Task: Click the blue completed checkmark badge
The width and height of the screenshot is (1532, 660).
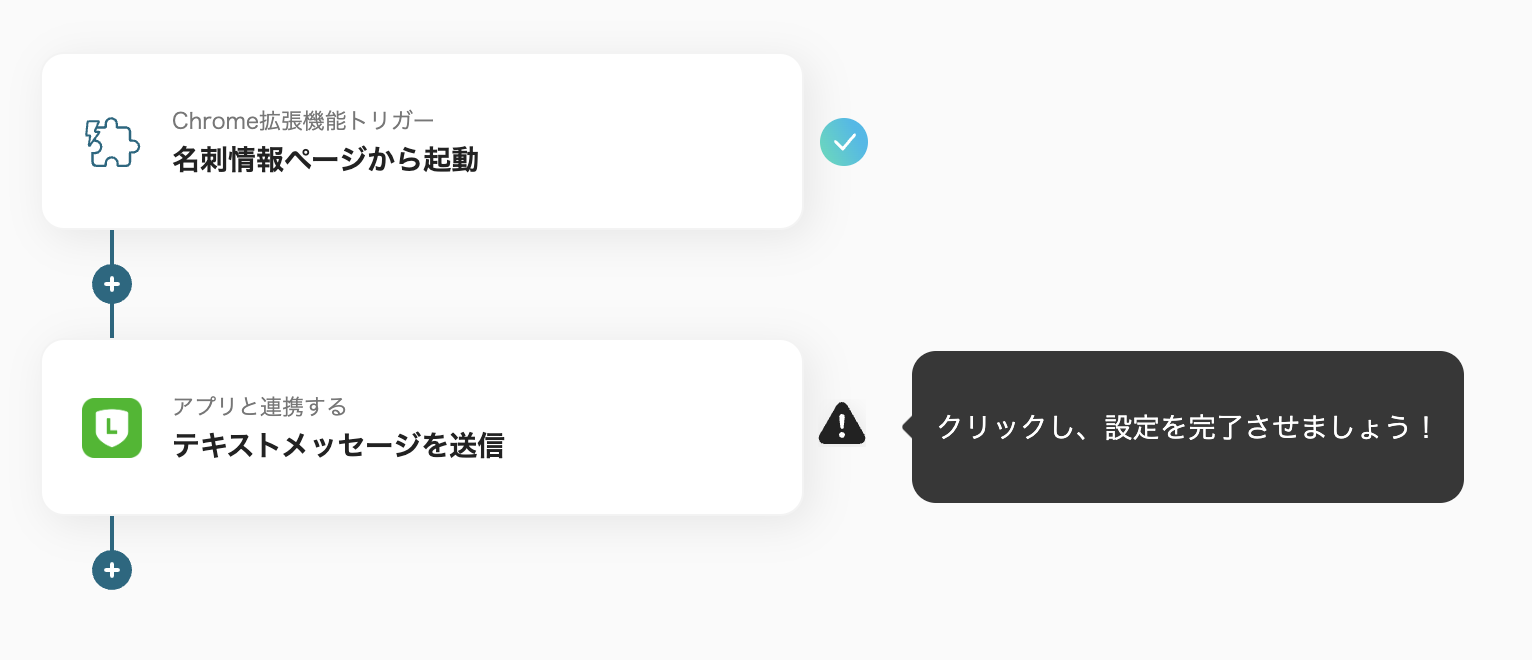Action: pos(843,142)
